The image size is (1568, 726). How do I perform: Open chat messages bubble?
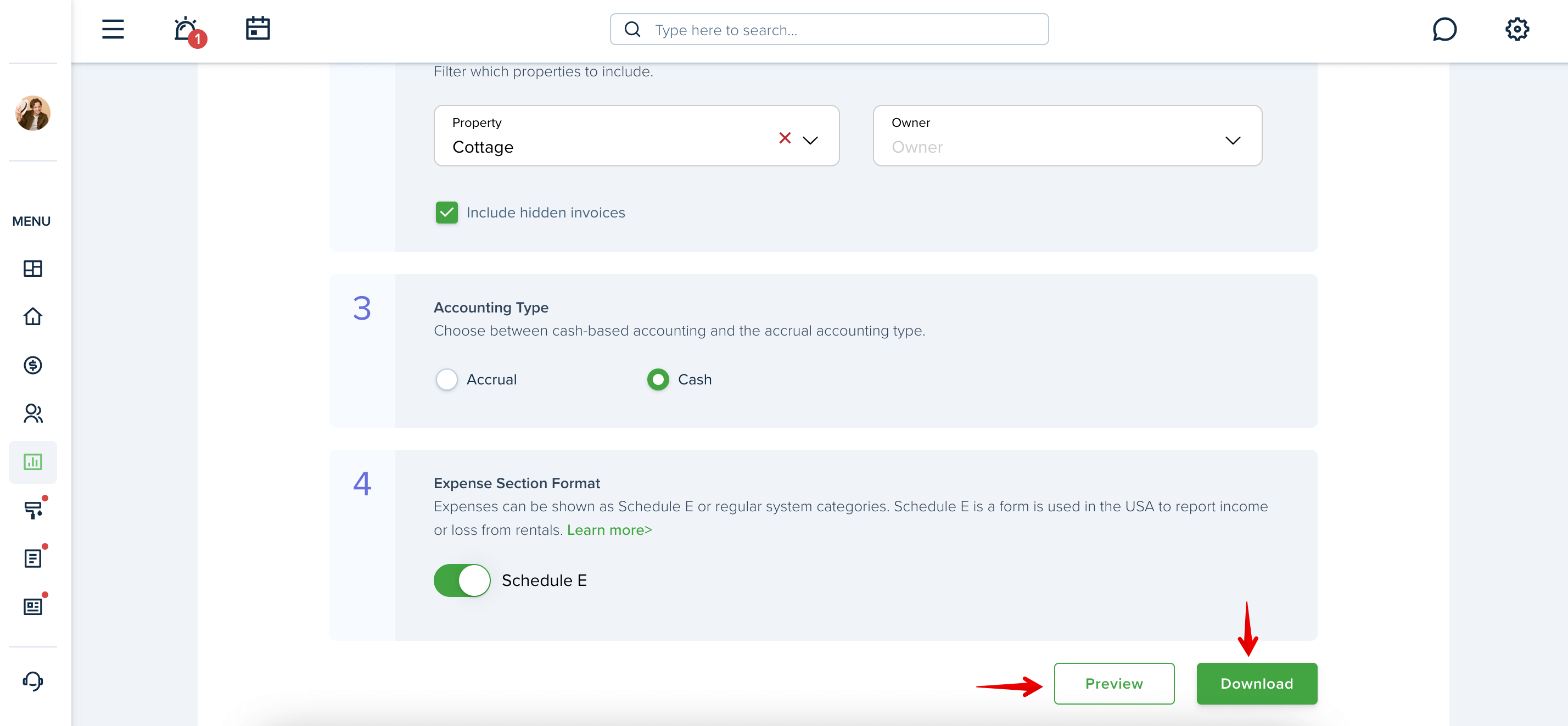1444,29
